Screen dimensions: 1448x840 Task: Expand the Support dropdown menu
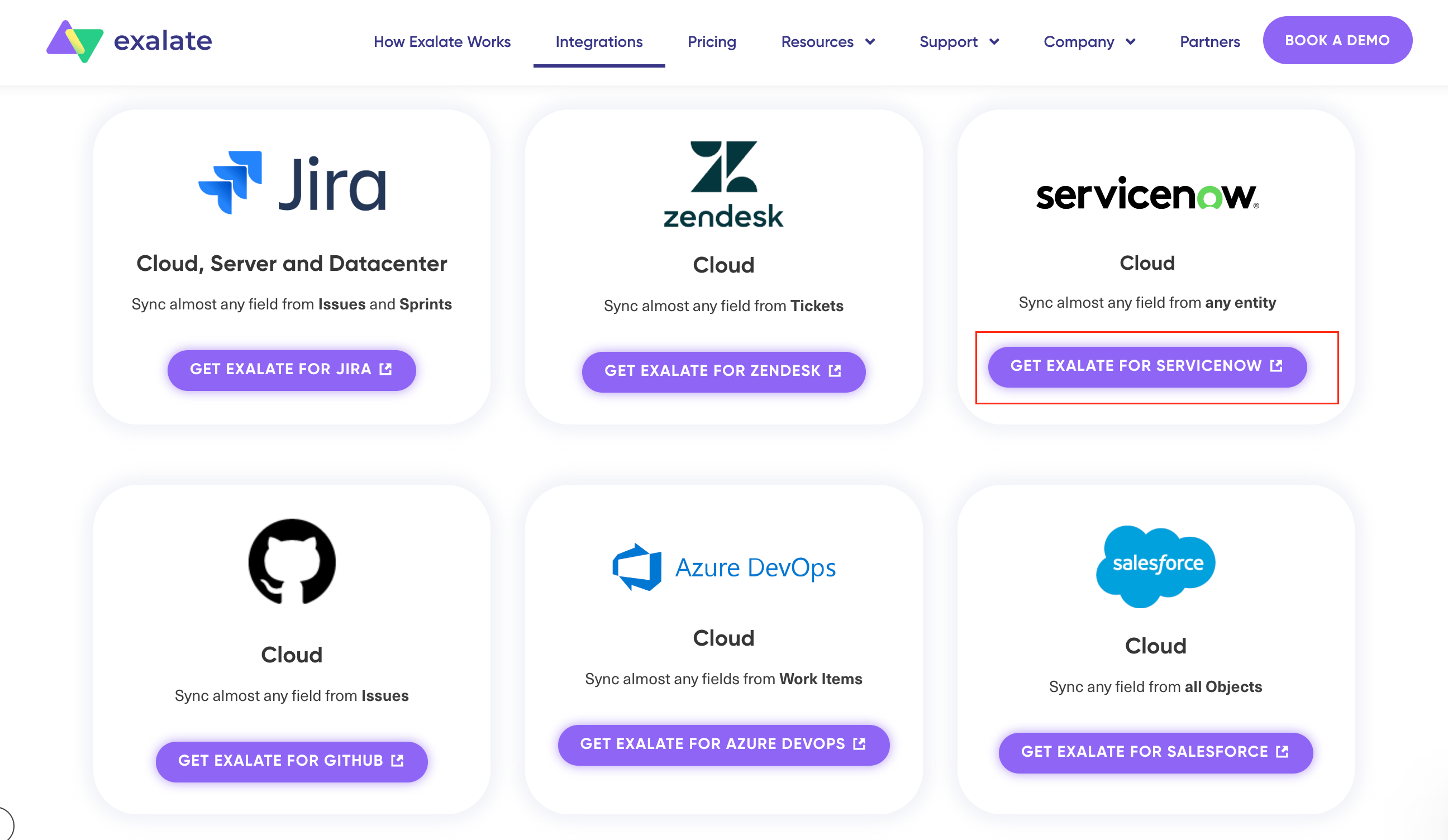(959, 41)
